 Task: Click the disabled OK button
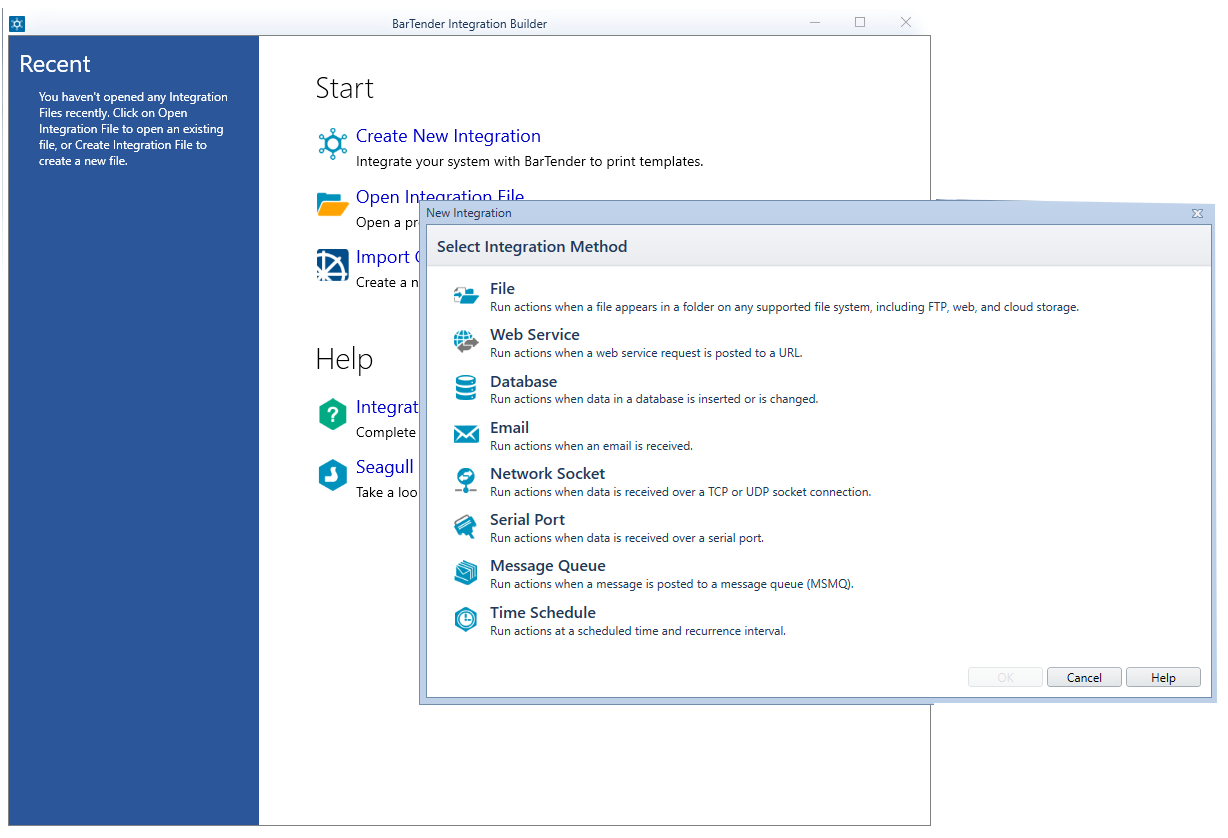[1005, 678]
